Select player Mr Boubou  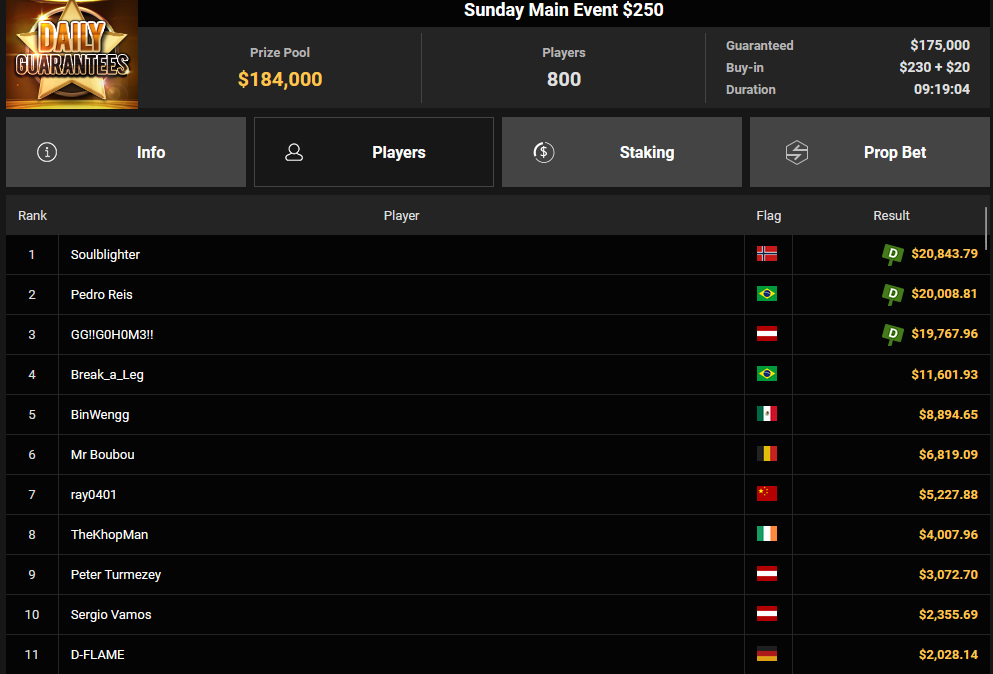103,454
